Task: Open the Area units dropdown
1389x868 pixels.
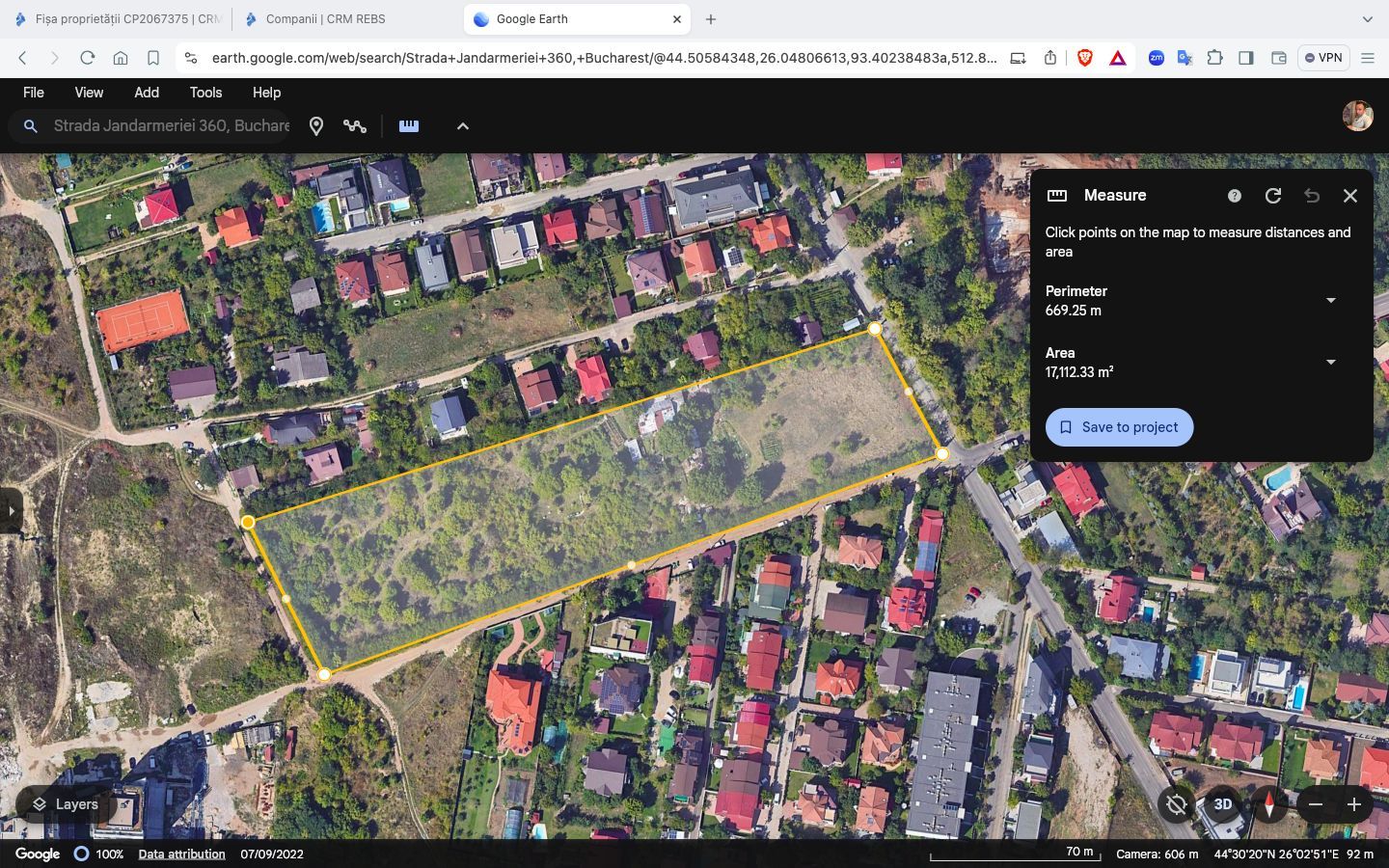Action: [x=1331, y=363]
